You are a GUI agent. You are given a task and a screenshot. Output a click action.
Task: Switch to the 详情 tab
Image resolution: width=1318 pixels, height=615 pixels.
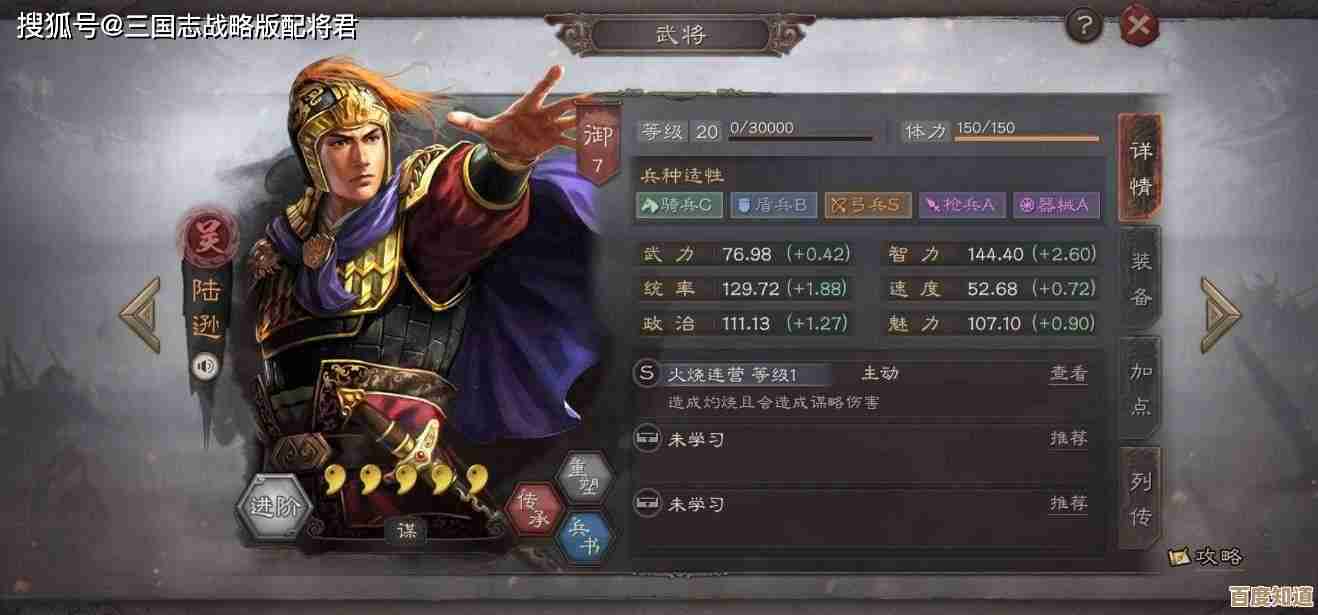tap(1140, 168)
